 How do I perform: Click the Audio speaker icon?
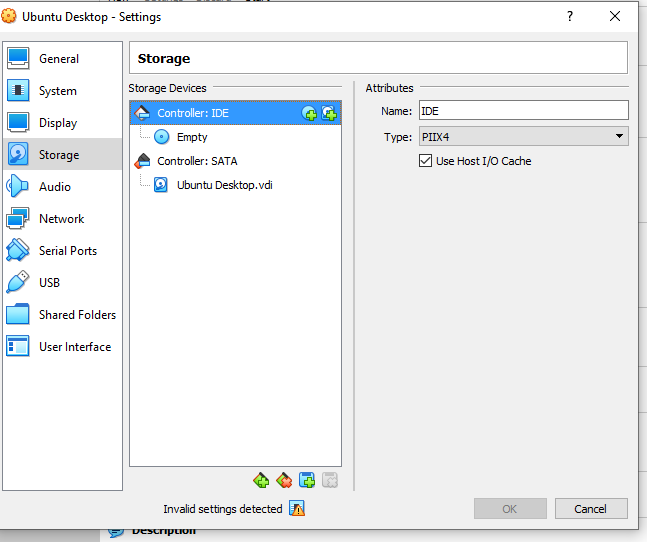[x=17, y=186]
